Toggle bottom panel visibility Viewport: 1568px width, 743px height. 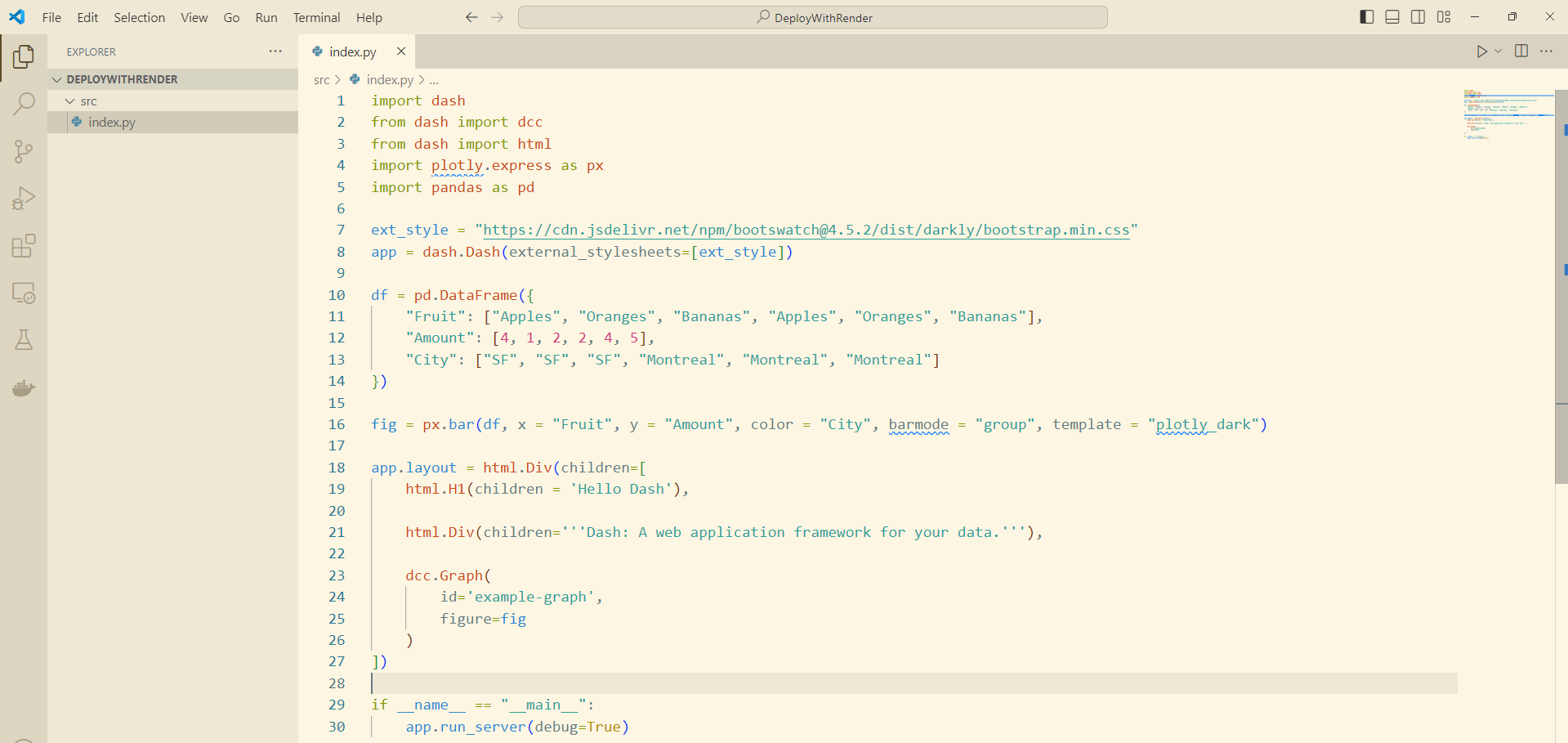1392,17
